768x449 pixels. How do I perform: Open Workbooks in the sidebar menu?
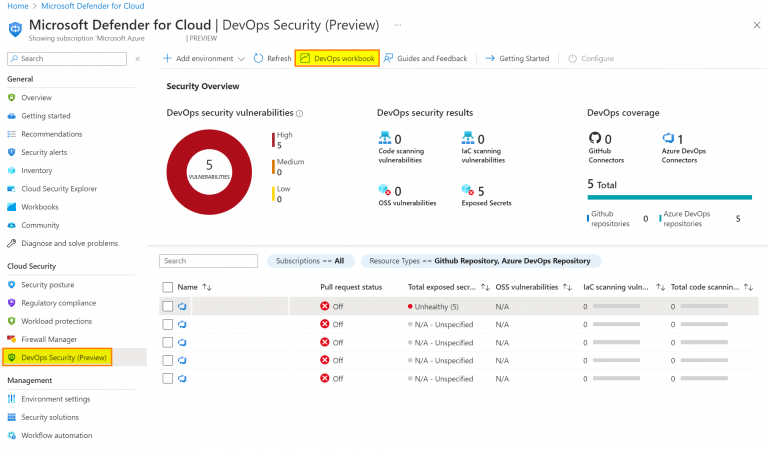pyautogui.click(x=40, y=207)
